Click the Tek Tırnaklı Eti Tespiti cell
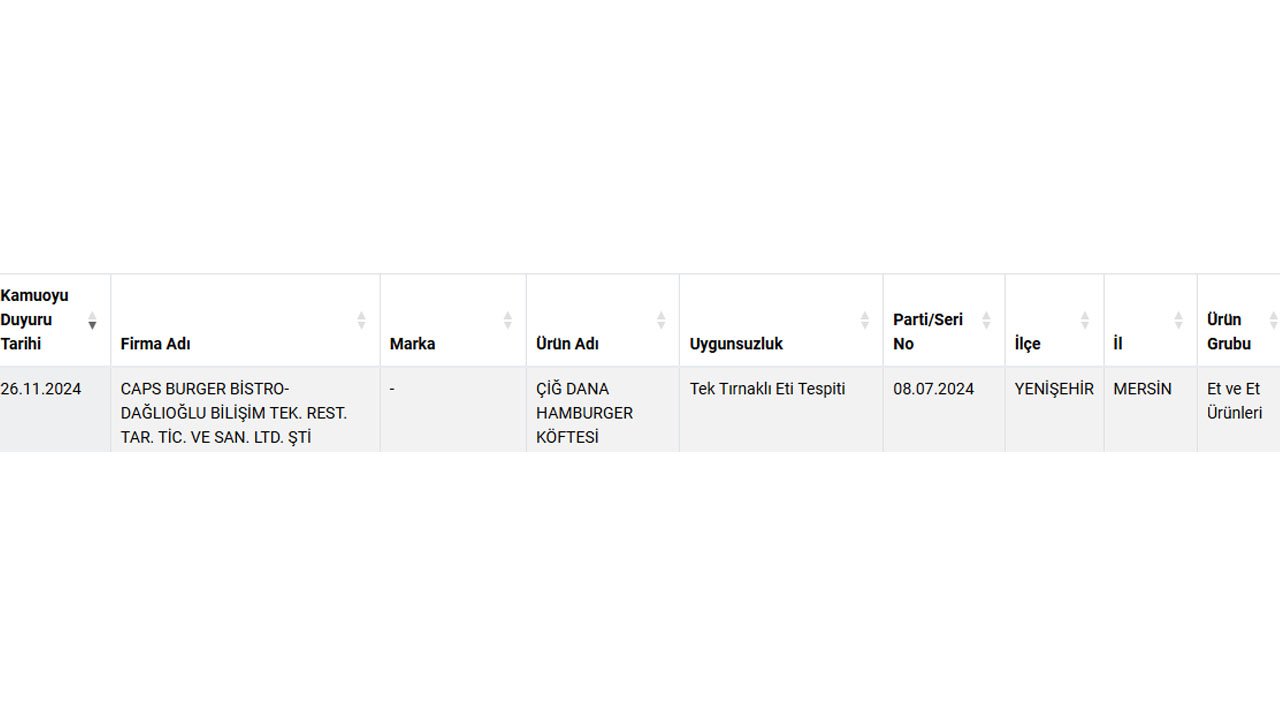The height and width of the screenshot is (720, 1280). pos(767,389)
